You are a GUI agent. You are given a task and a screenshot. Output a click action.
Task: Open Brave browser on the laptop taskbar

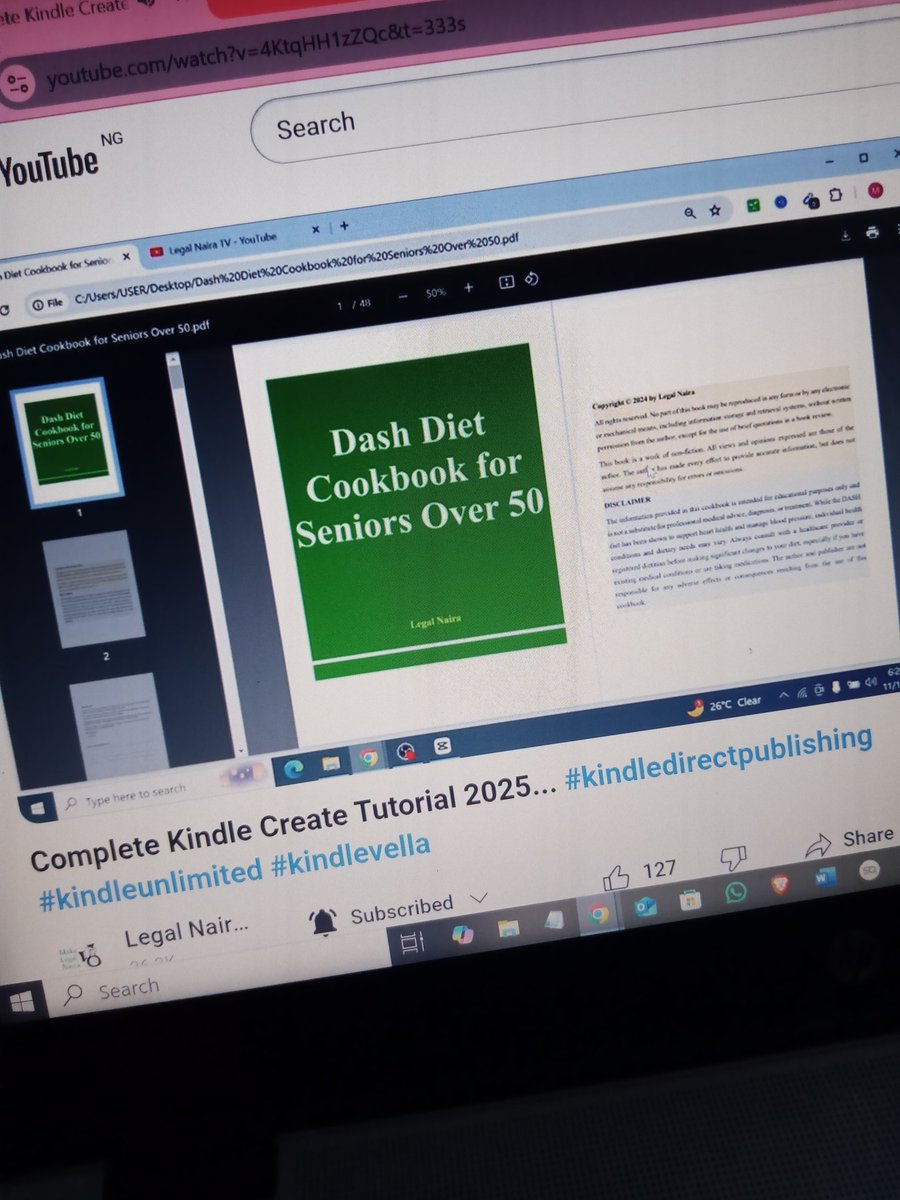pyautogui.click(x=781, y=885)
